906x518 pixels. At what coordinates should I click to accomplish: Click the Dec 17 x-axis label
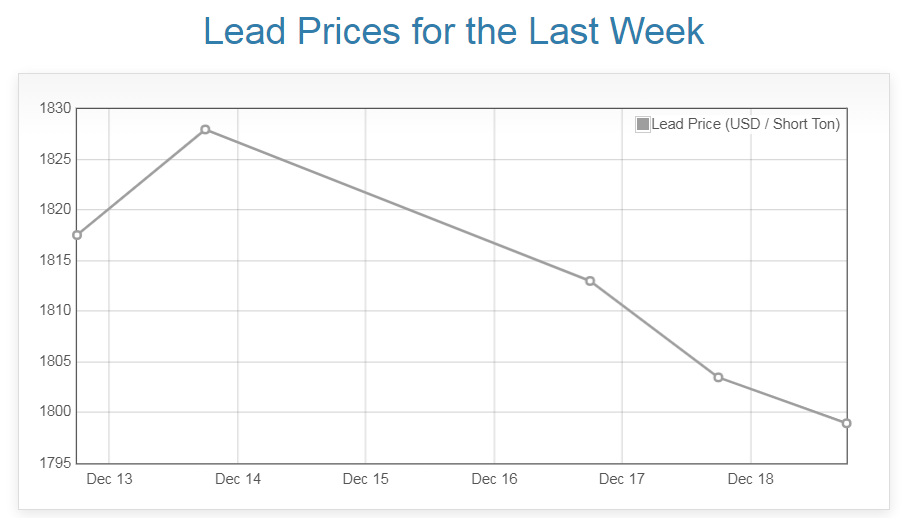622,479
